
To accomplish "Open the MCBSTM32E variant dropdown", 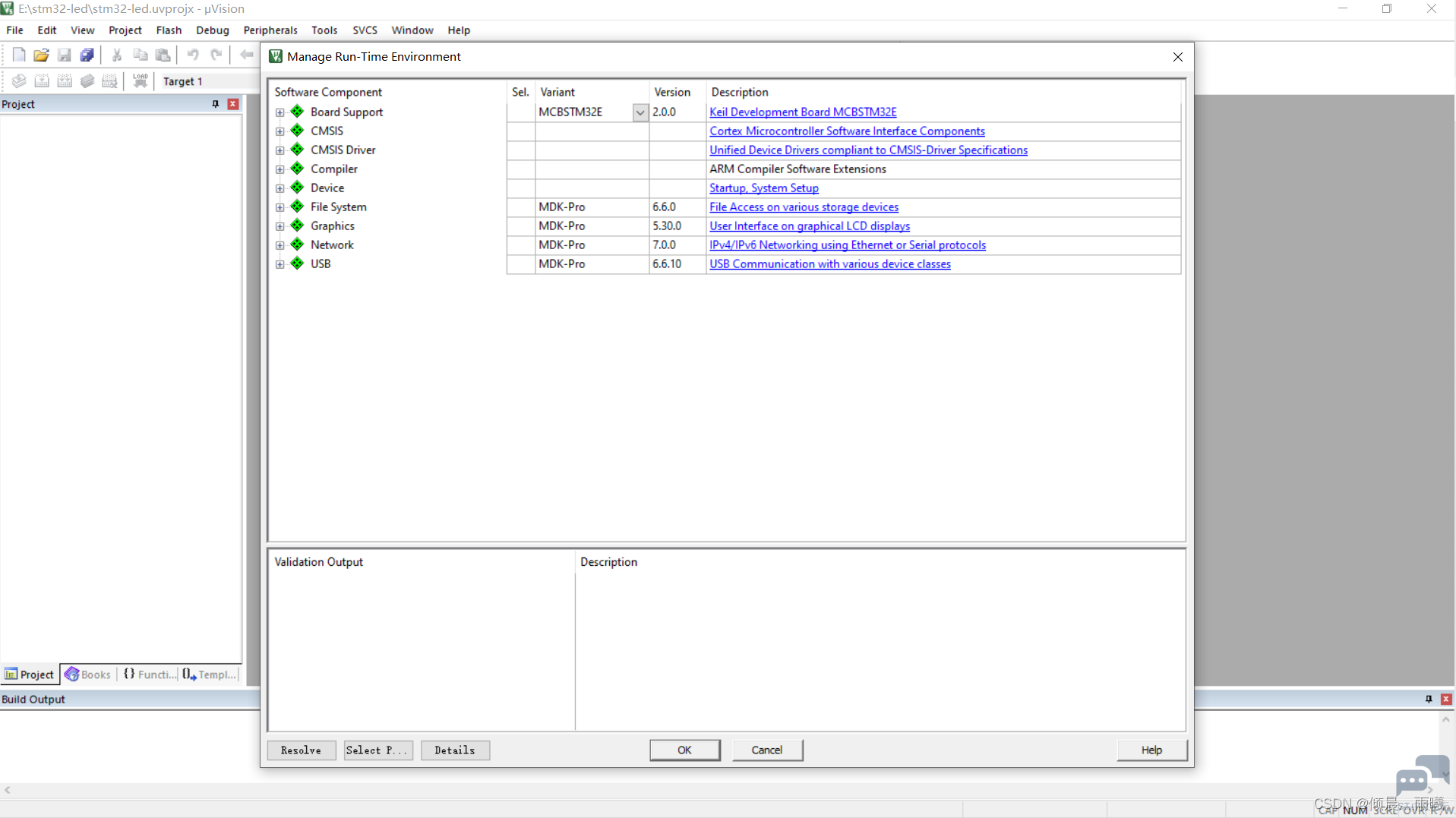I will tap(640, 112).
